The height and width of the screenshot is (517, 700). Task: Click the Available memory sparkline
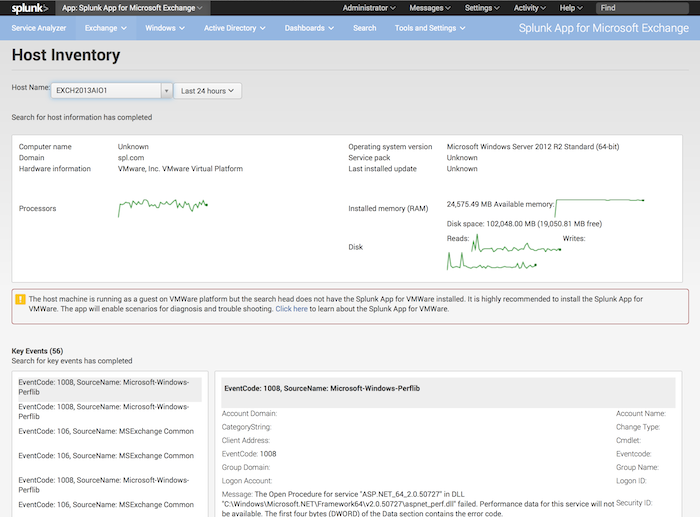(x=600, y=208)
